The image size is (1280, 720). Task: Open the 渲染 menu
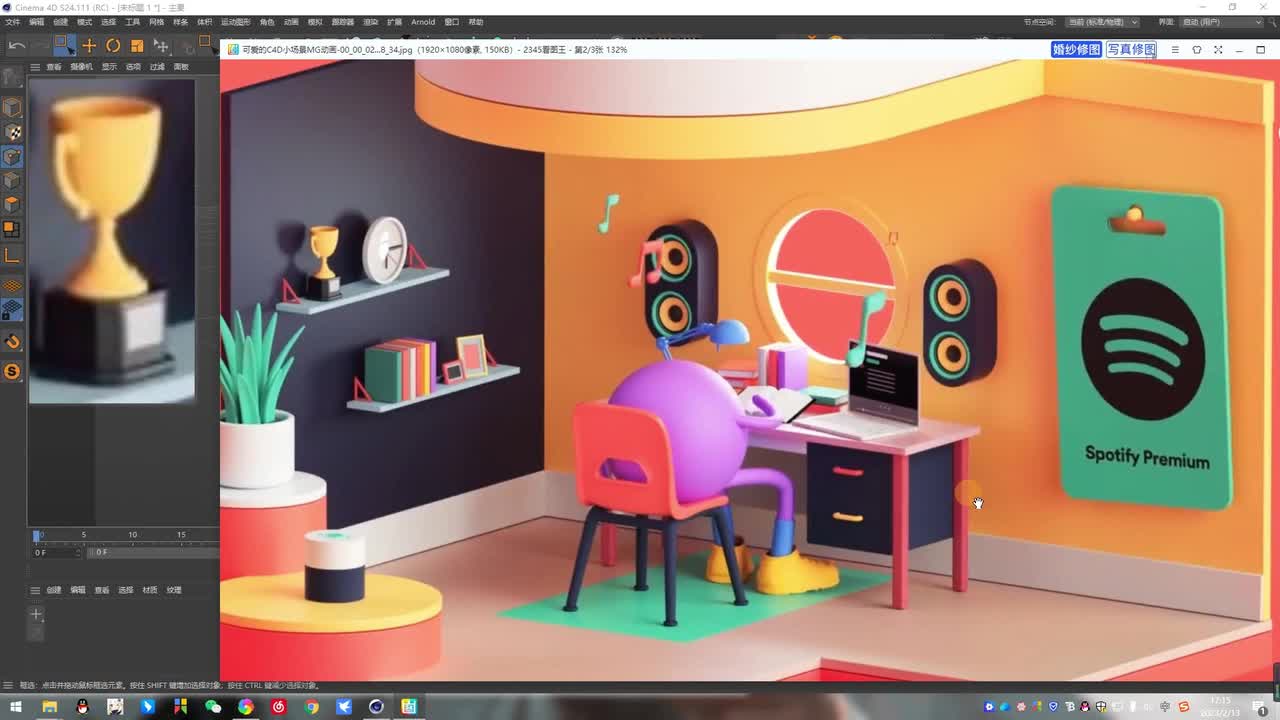click(370, 22)
